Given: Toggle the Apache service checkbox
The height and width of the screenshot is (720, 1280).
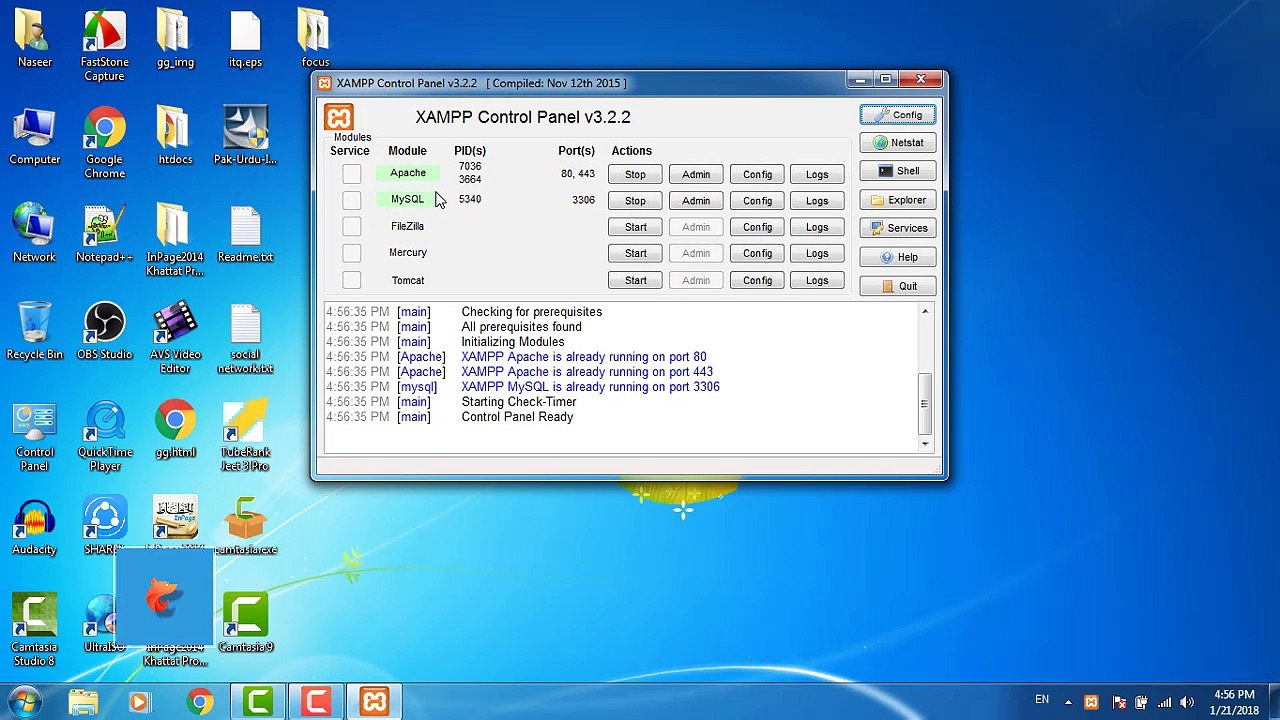Looking at the screenshot, I should click(x=351, y=174).
